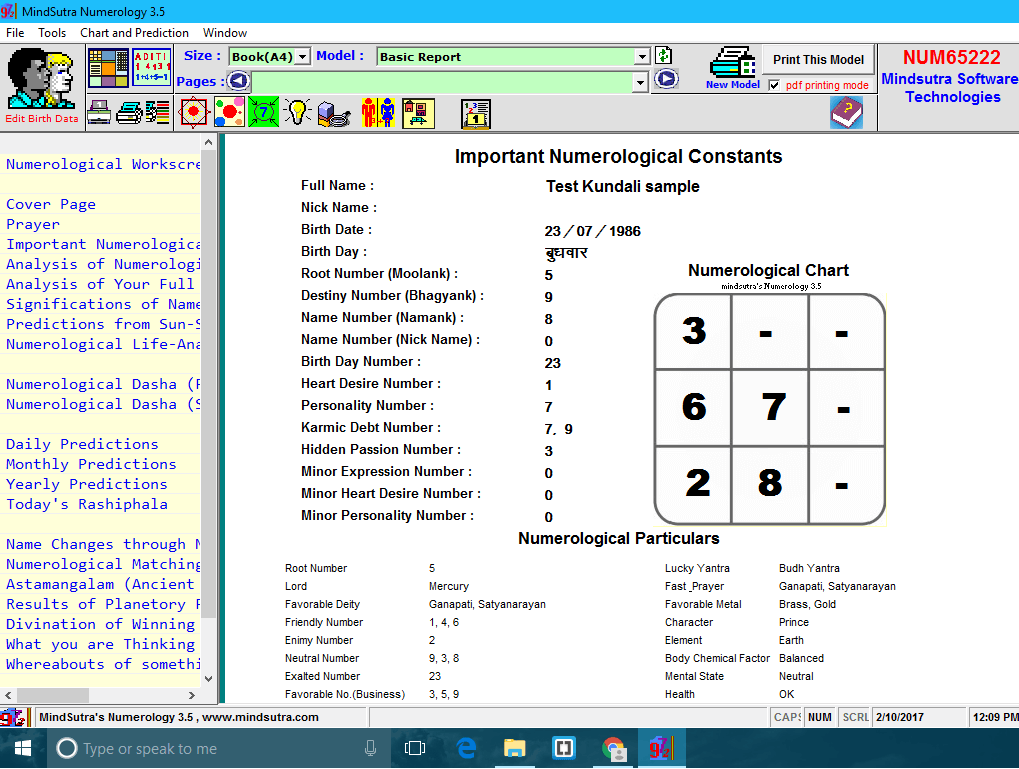Click the single page printer icon
Viewport: 1019px width, 769px height.
[x=99, y=112]
